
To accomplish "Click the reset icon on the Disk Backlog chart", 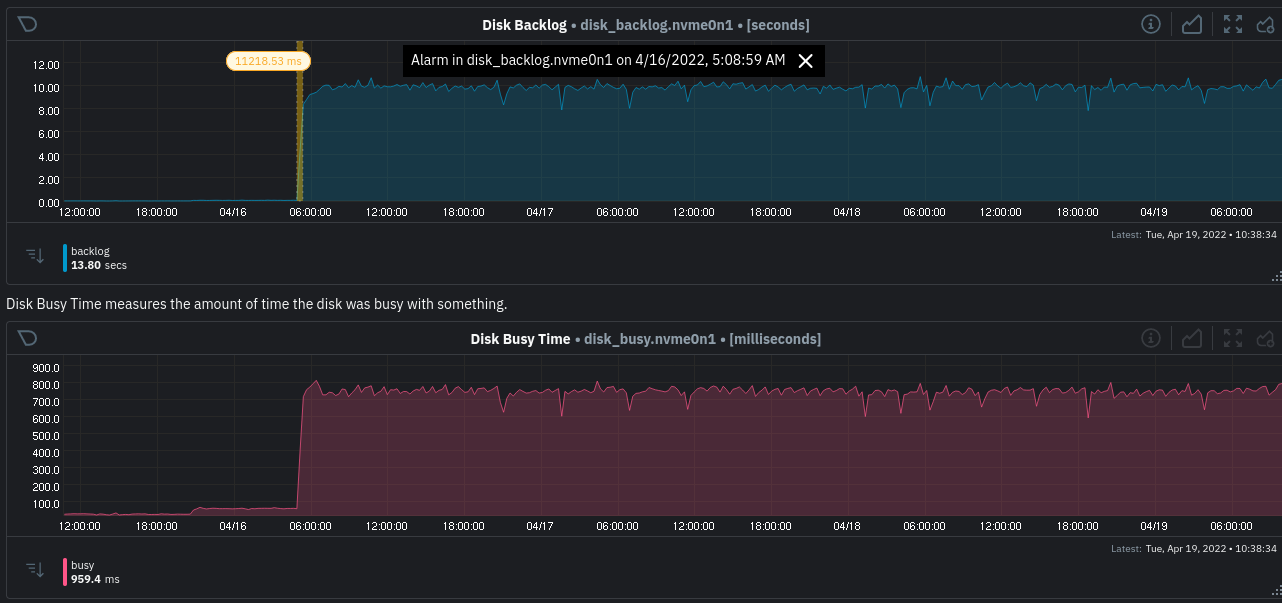I will 27,24.
